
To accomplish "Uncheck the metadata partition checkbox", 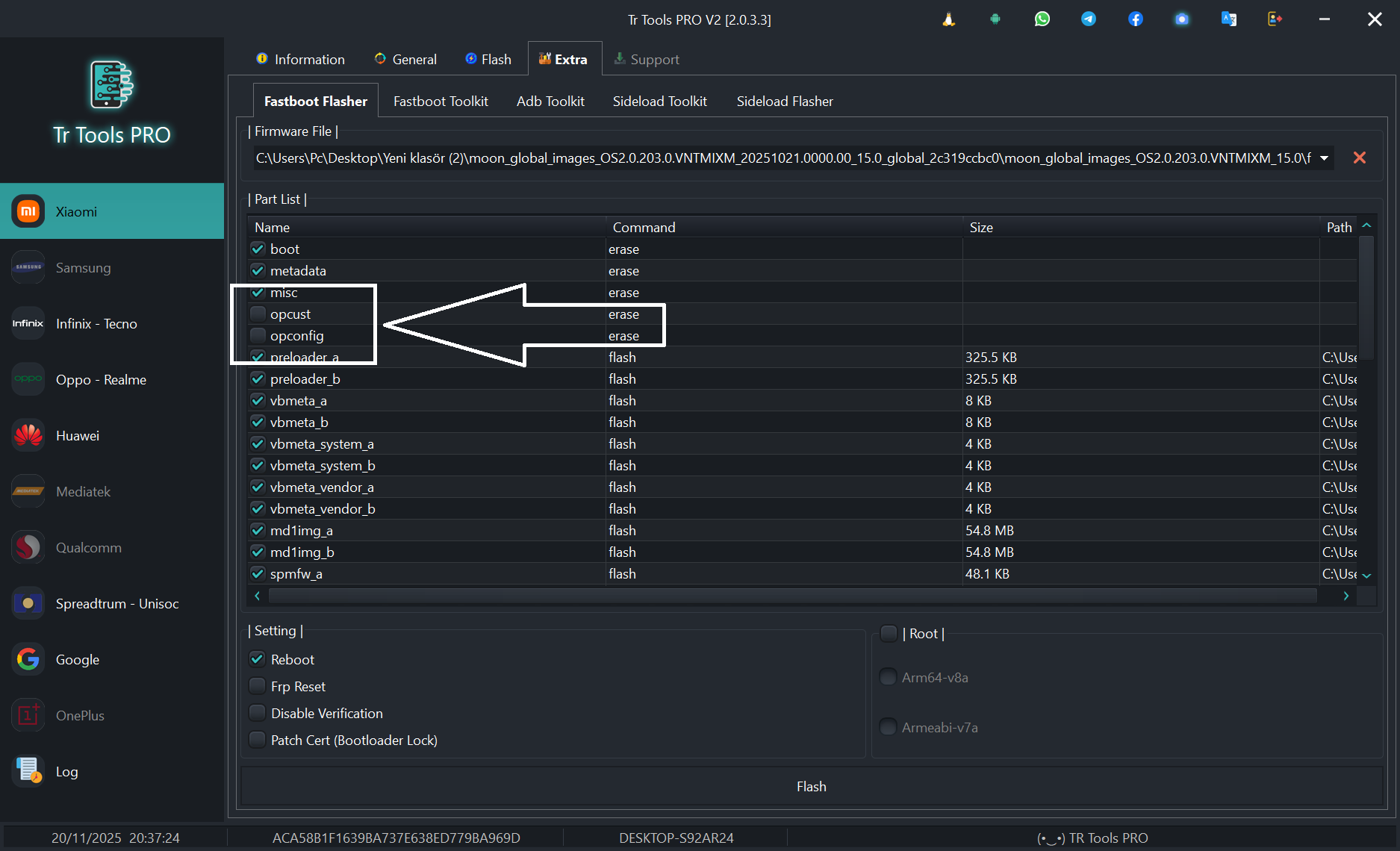I will 258,270.
